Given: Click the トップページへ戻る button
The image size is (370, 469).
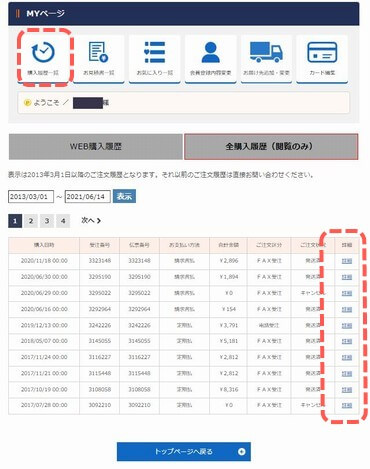Looking at the screenshot, I should [184, 452].
